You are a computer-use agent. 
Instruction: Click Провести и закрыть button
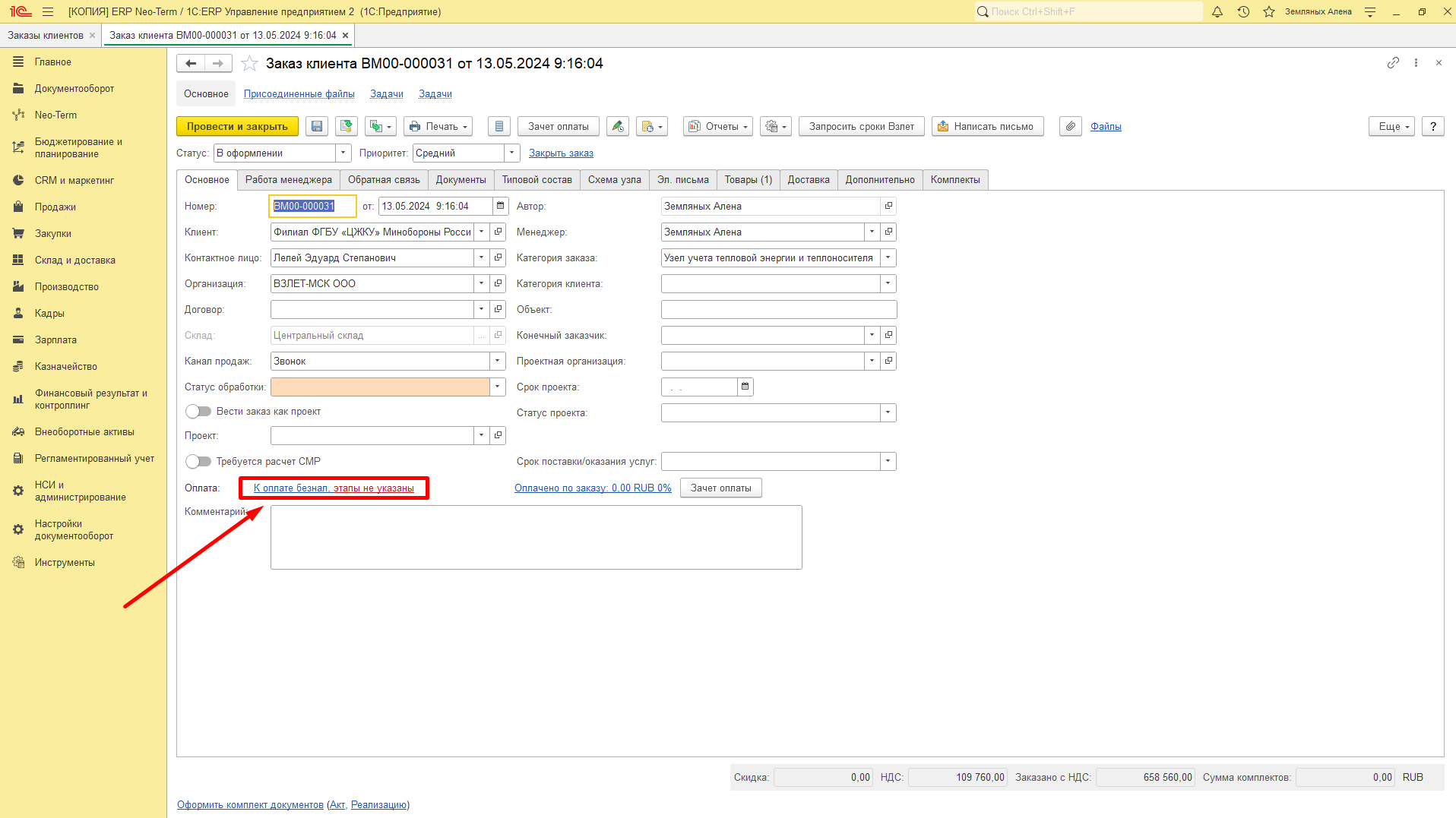(x=237, y=126)
